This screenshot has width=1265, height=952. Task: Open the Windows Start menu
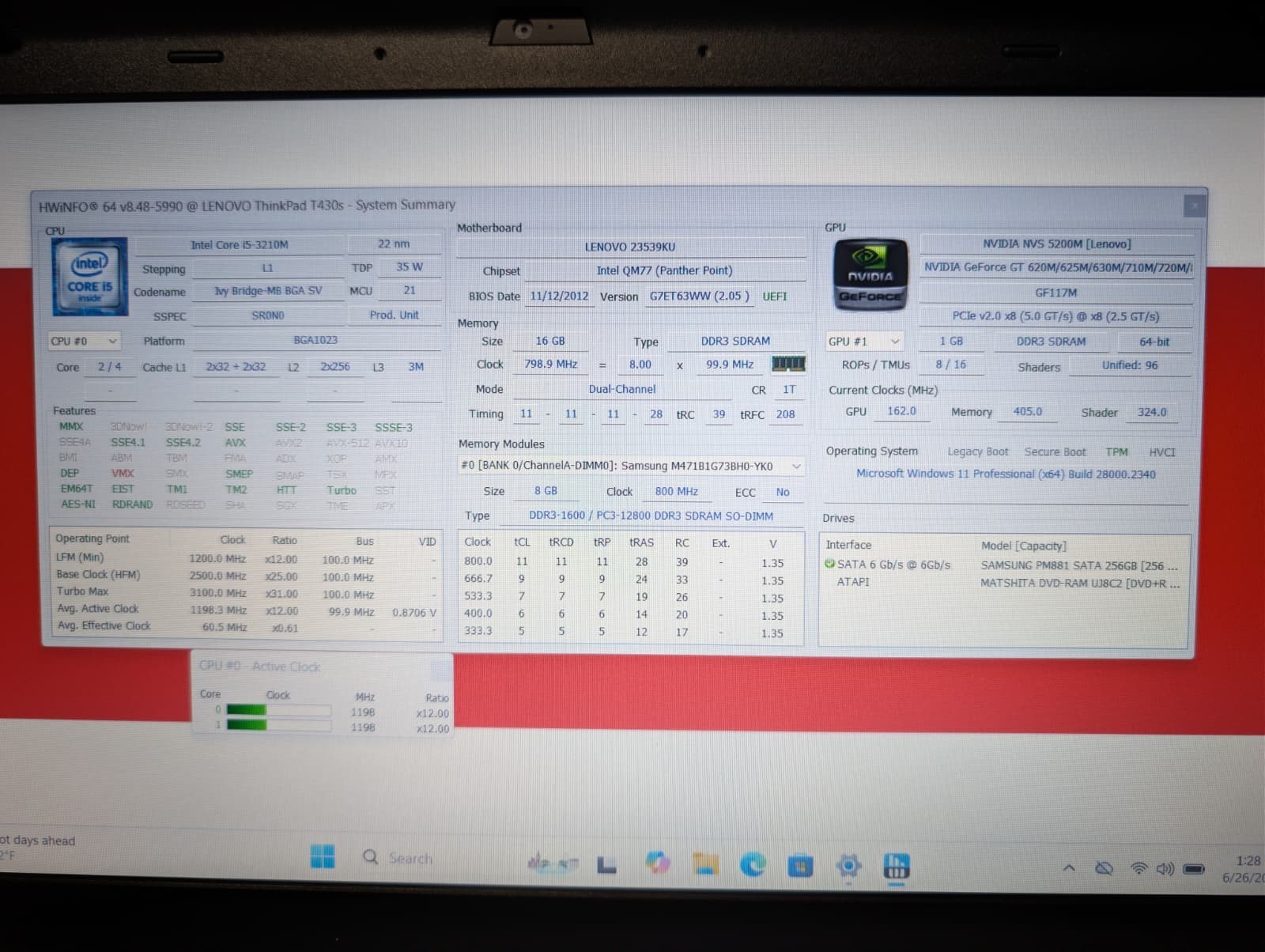pyautogui.click(x=323, y=856)
